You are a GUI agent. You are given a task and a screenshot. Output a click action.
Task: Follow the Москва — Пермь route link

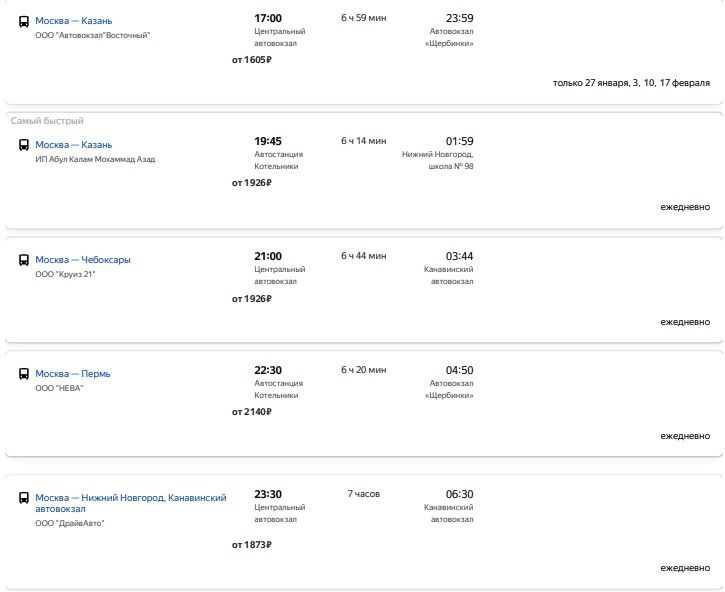click(73, 374)
